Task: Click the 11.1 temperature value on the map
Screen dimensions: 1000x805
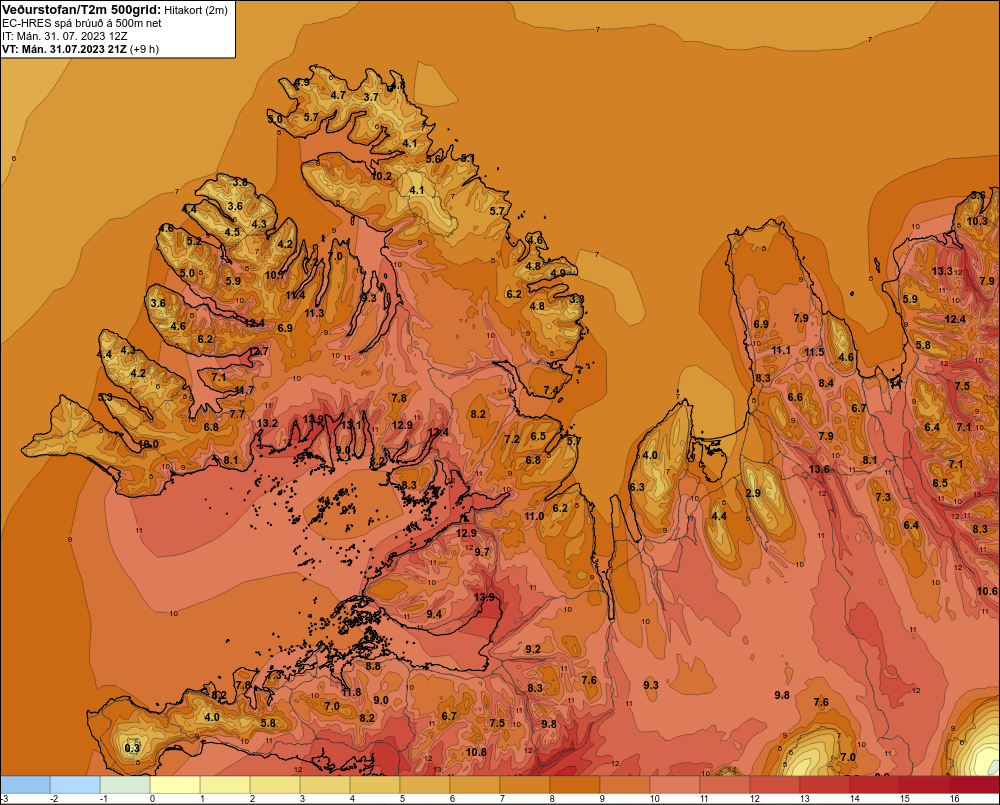Action: tap(781, 350)
